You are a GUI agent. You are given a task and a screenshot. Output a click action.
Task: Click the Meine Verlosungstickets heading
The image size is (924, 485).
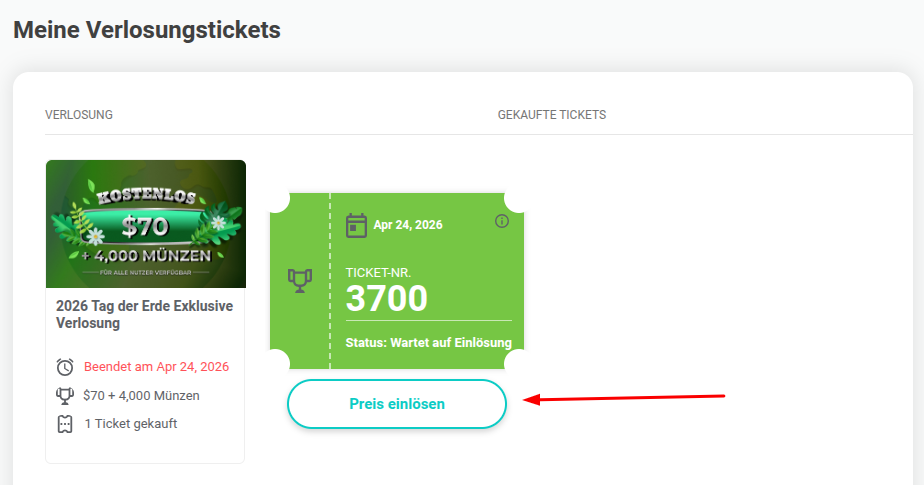tap(147, 30)
